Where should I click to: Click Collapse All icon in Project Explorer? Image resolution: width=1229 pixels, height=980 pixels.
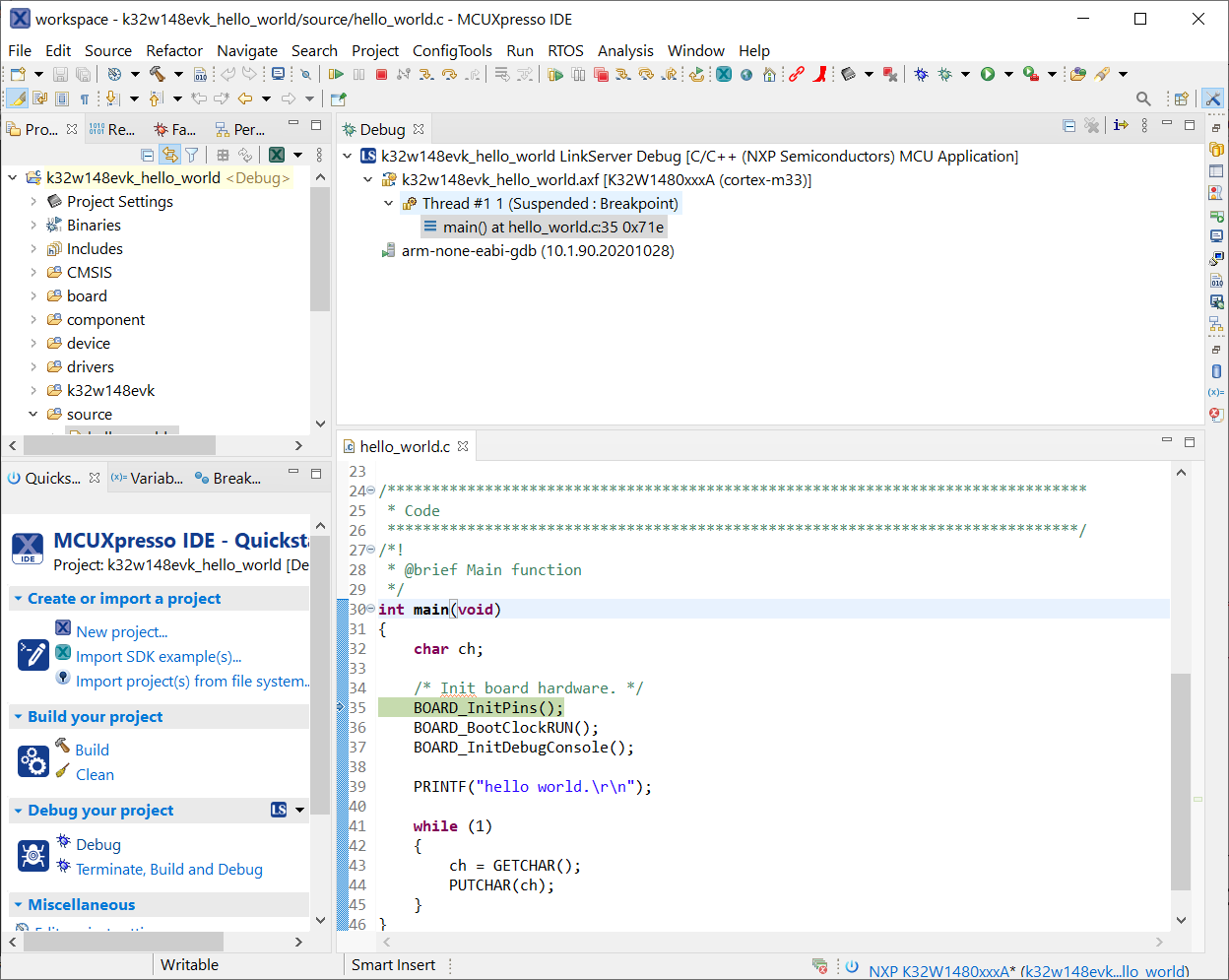(148, 155)
